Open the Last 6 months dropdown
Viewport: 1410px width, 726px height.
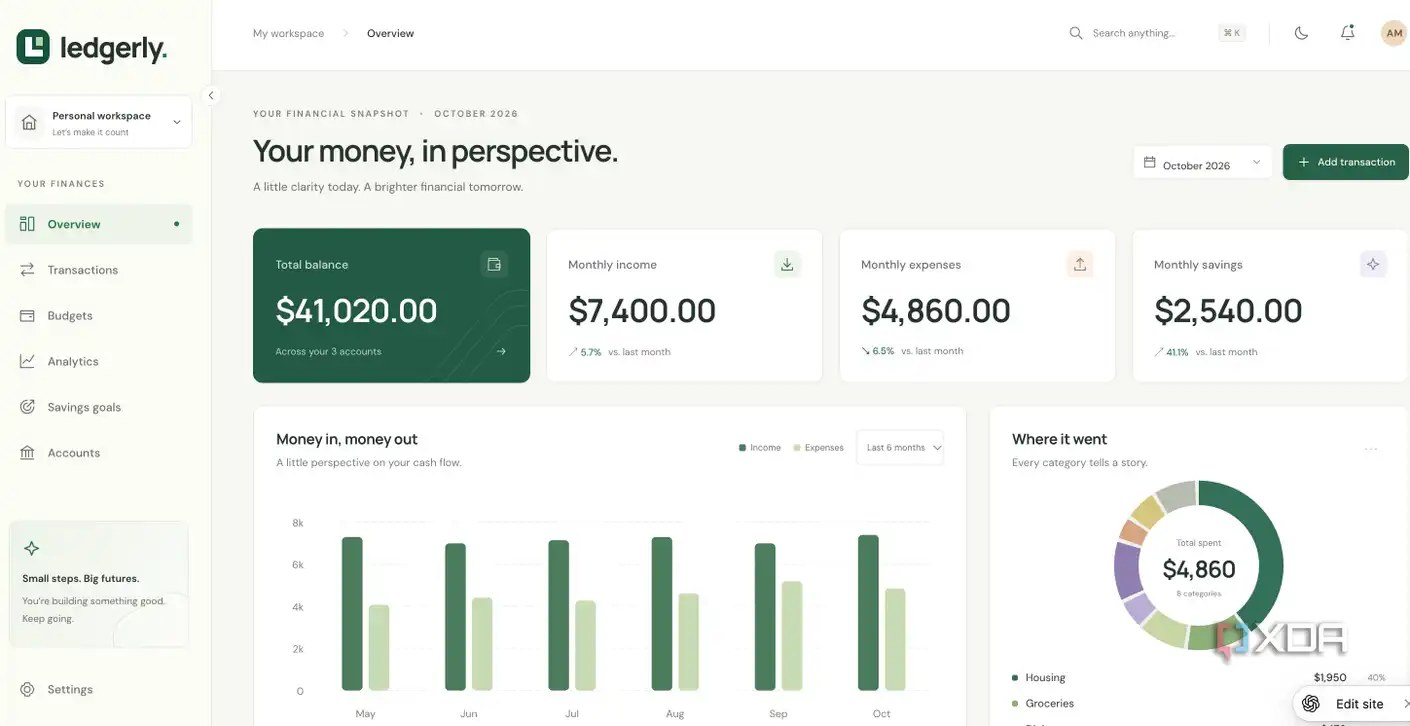pos(900,447)
